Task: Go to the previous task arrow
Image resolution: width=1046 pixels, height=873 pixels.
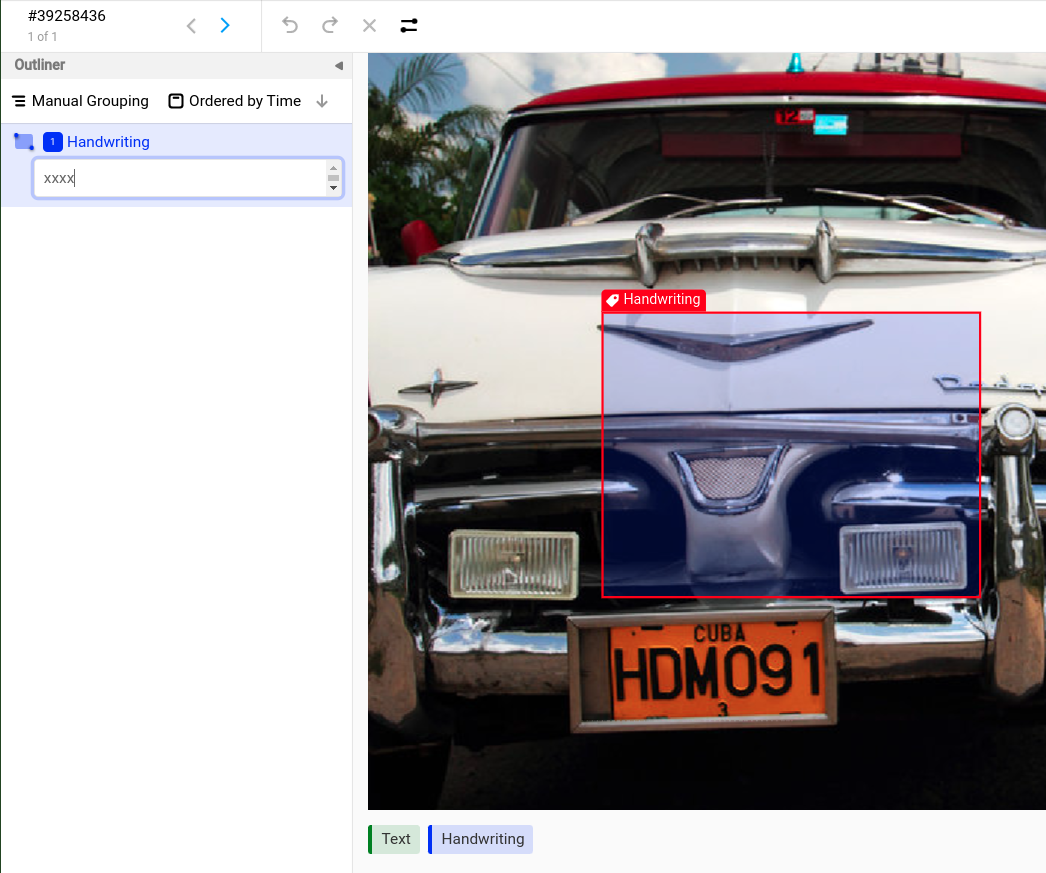Action: click(191, 26)
